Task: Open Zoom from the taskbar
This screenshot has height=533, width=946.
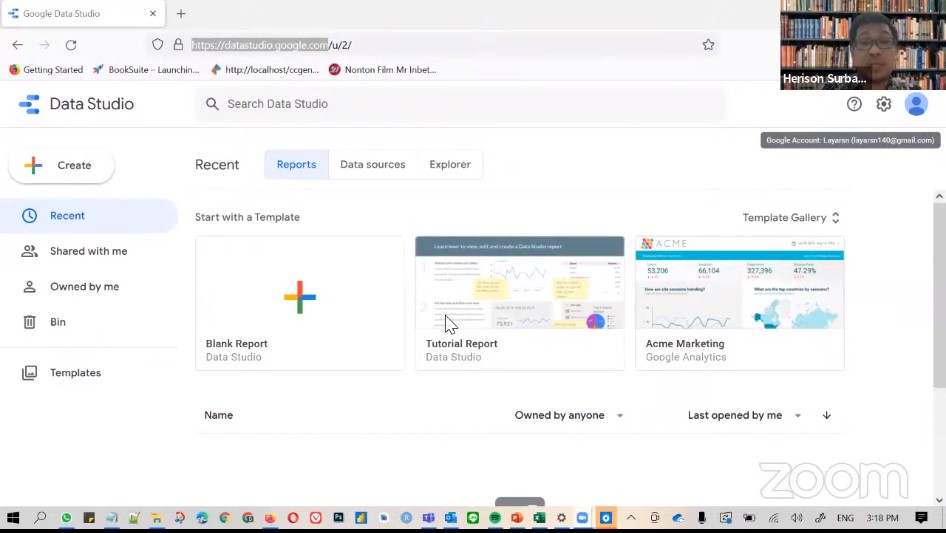Action: [582, 518]
